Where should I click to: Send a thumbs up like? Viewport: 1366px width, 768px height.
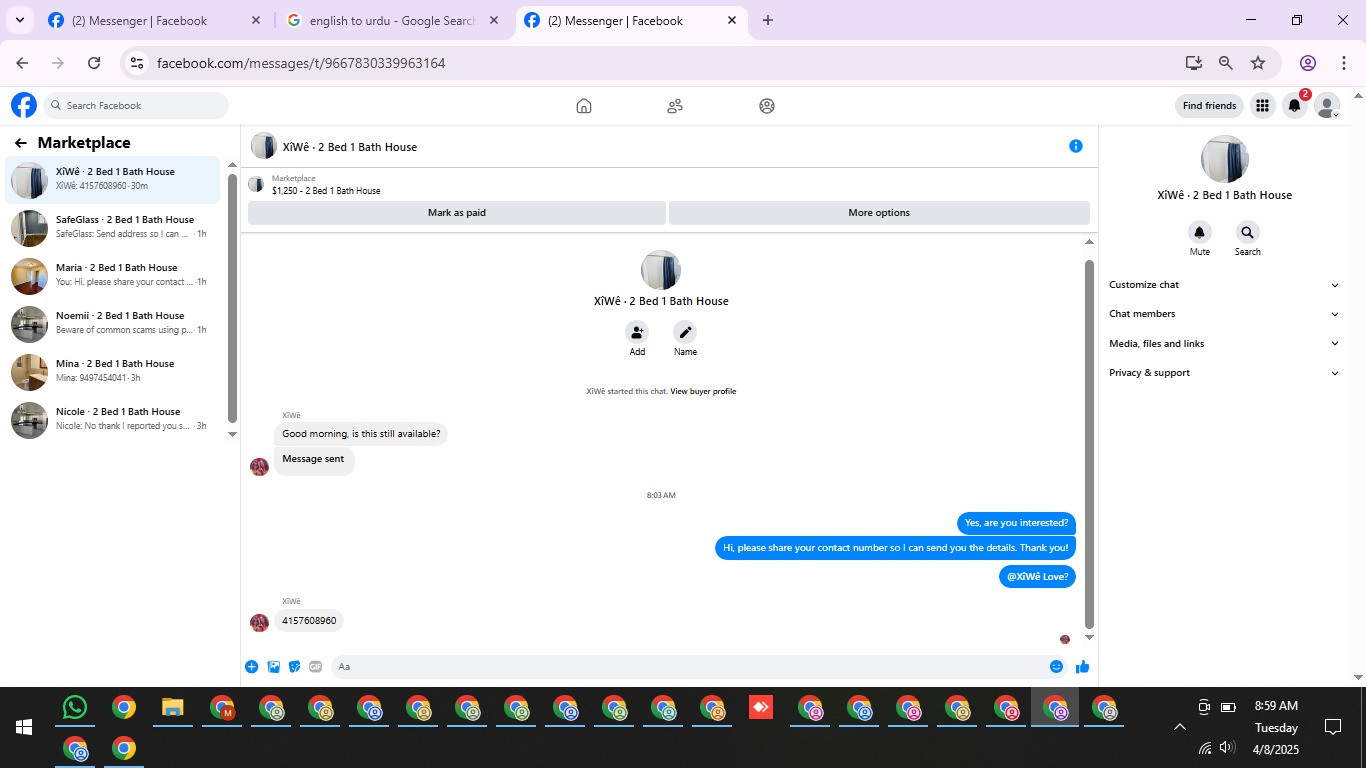point(1082,667)
